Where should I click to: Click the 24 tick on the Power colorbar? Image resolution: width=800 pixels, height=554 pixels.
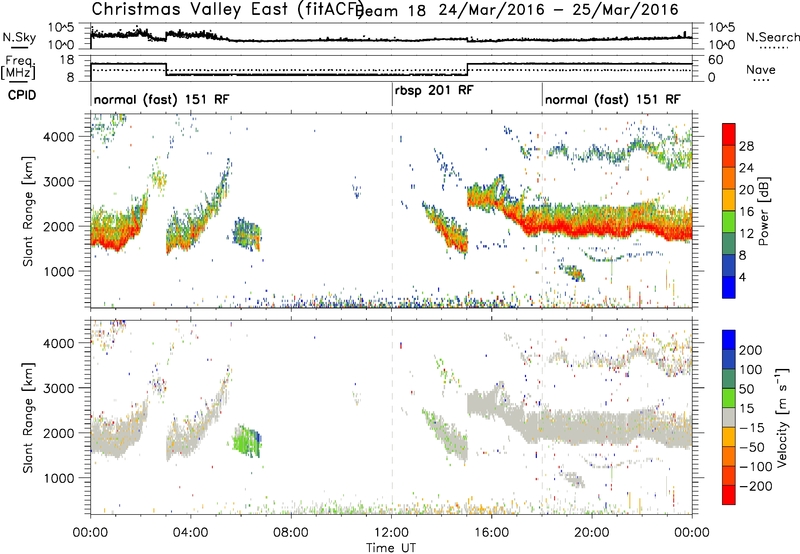pyautogui.click(x=746, y=168)
